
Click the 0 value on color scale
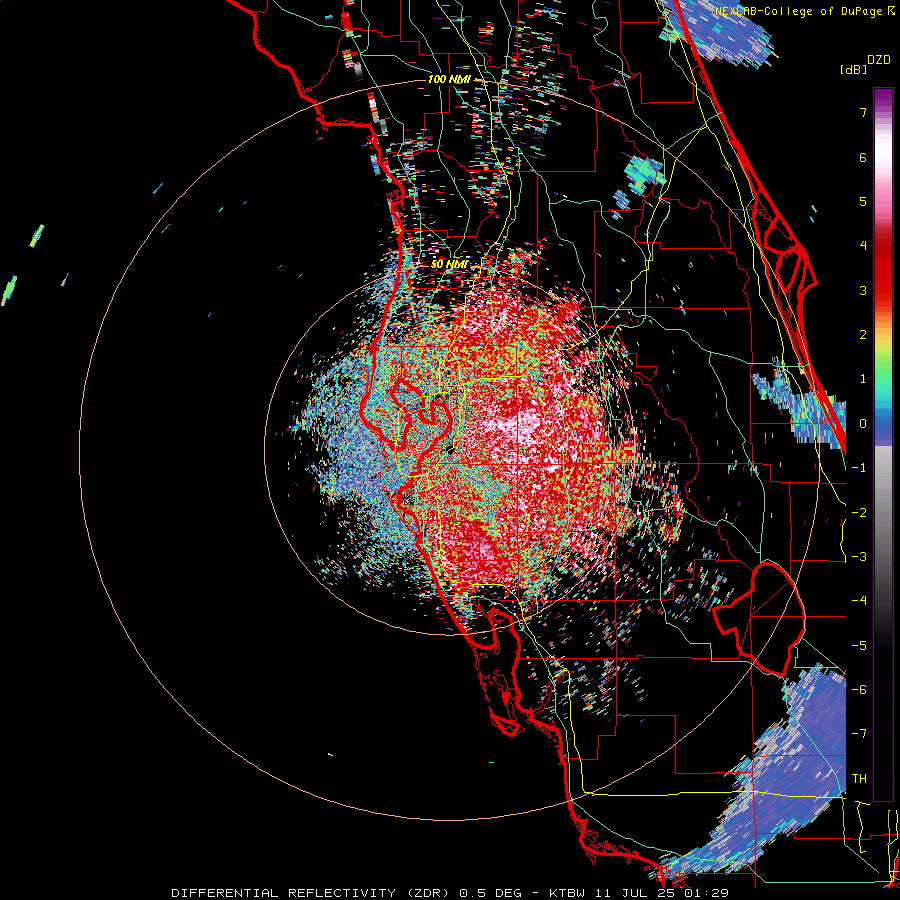pyautogui.click(x=863, y=424)
